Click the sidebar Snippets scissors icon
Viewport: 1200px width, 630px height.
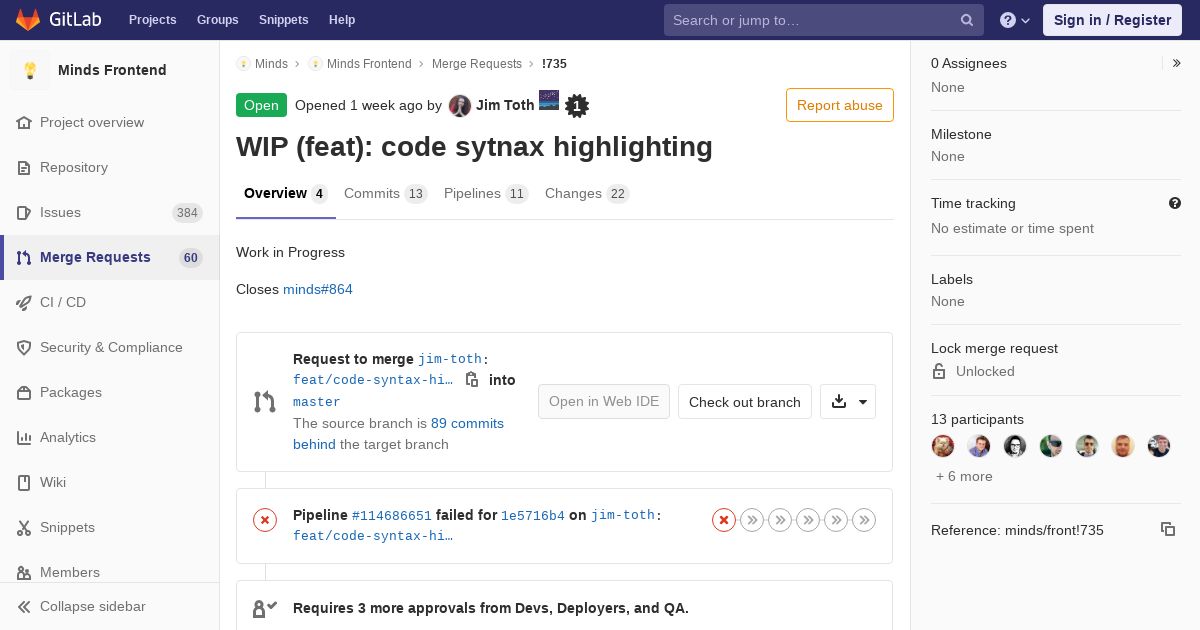(x=24, y=527)
